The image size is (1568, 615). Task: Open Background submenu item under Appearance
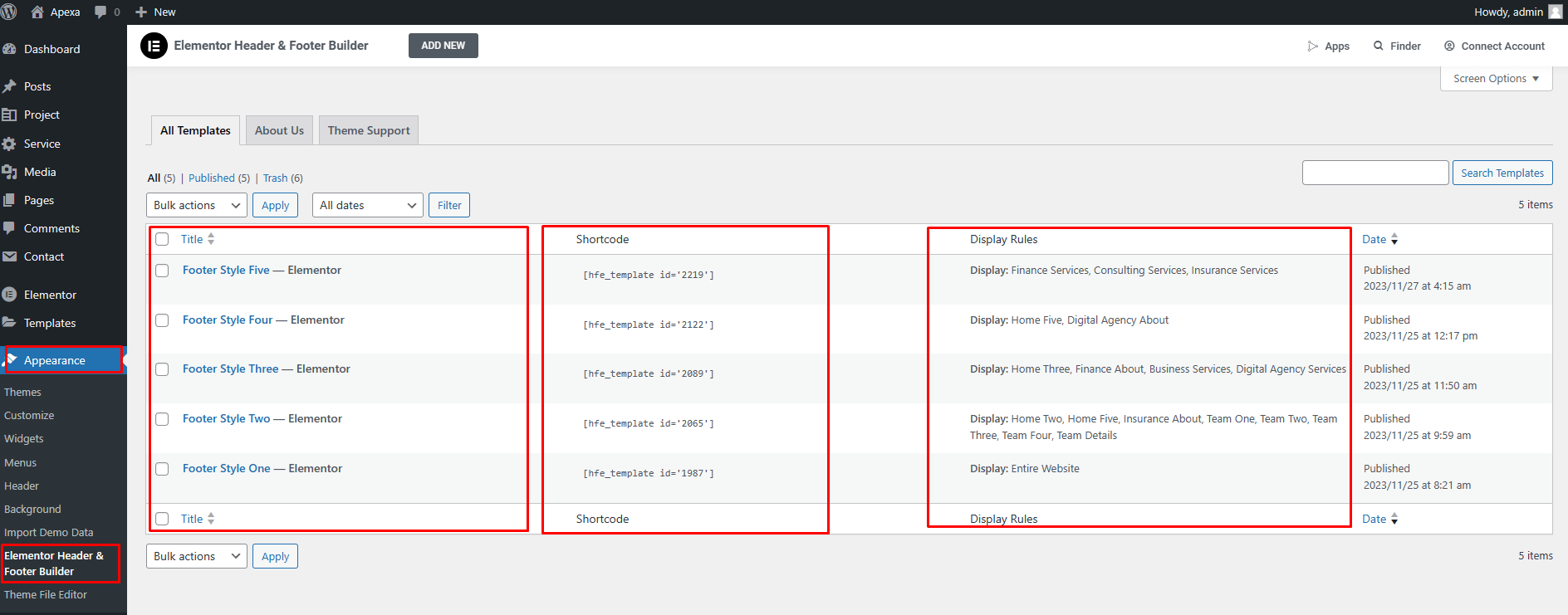tap(32, 509)
